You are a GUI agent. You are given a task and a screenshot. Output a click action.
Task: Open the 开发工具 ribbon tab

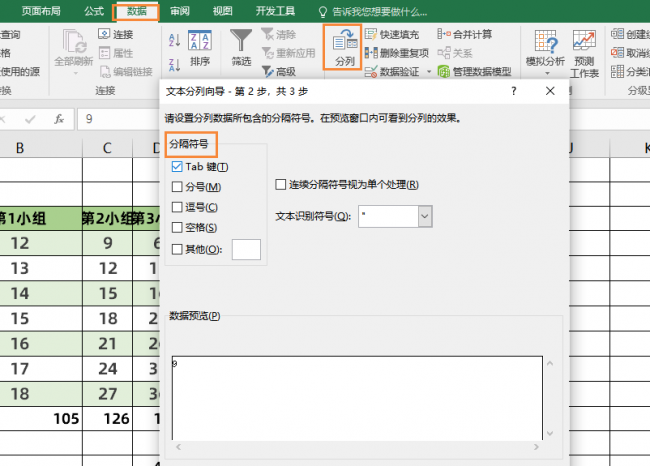pyautogui.click(x=275, y=11)
